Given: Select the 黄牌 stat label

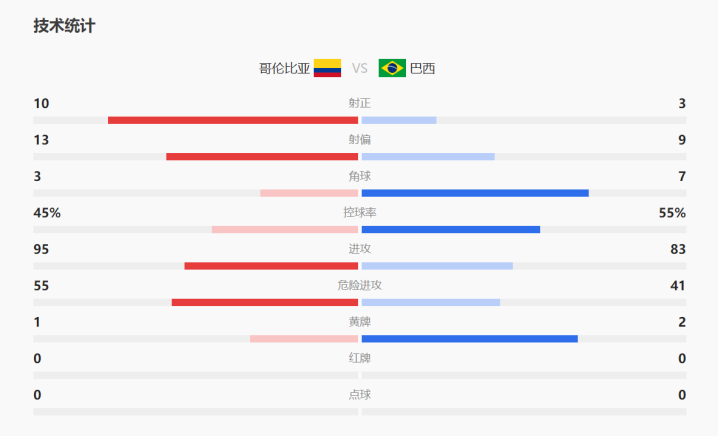Looking at the screenshot, I should point(360,322).
